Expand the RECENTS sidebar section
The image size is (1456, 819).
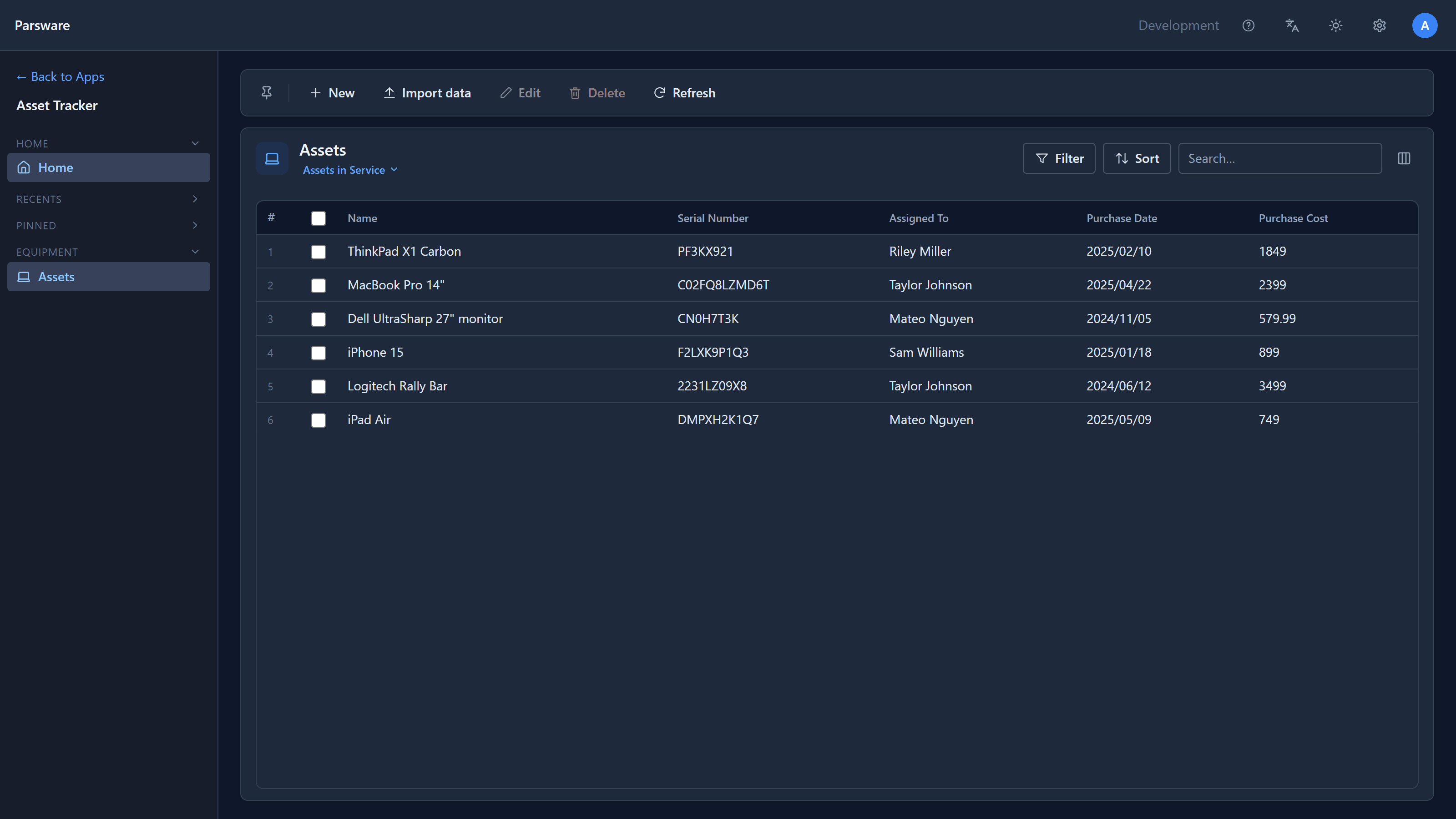click(x=109, y=199)
